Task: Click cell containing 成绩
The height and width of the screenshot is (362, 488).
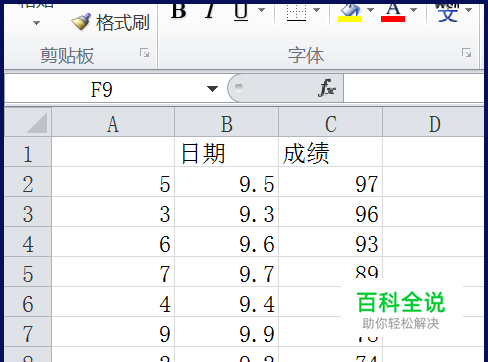Action: 331,152
